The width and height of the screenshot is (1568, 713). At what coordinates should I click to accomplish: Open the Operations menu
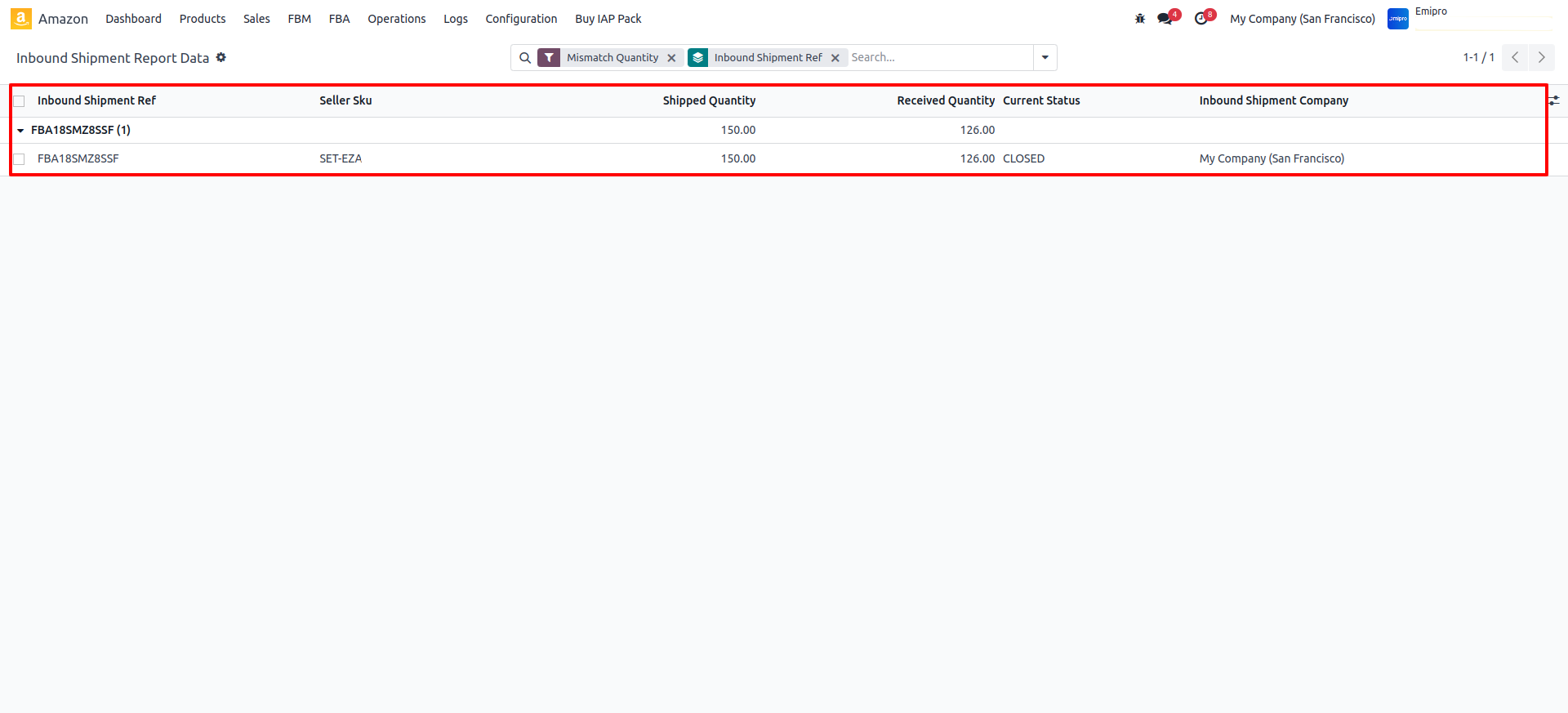click(x=396, y=19)
